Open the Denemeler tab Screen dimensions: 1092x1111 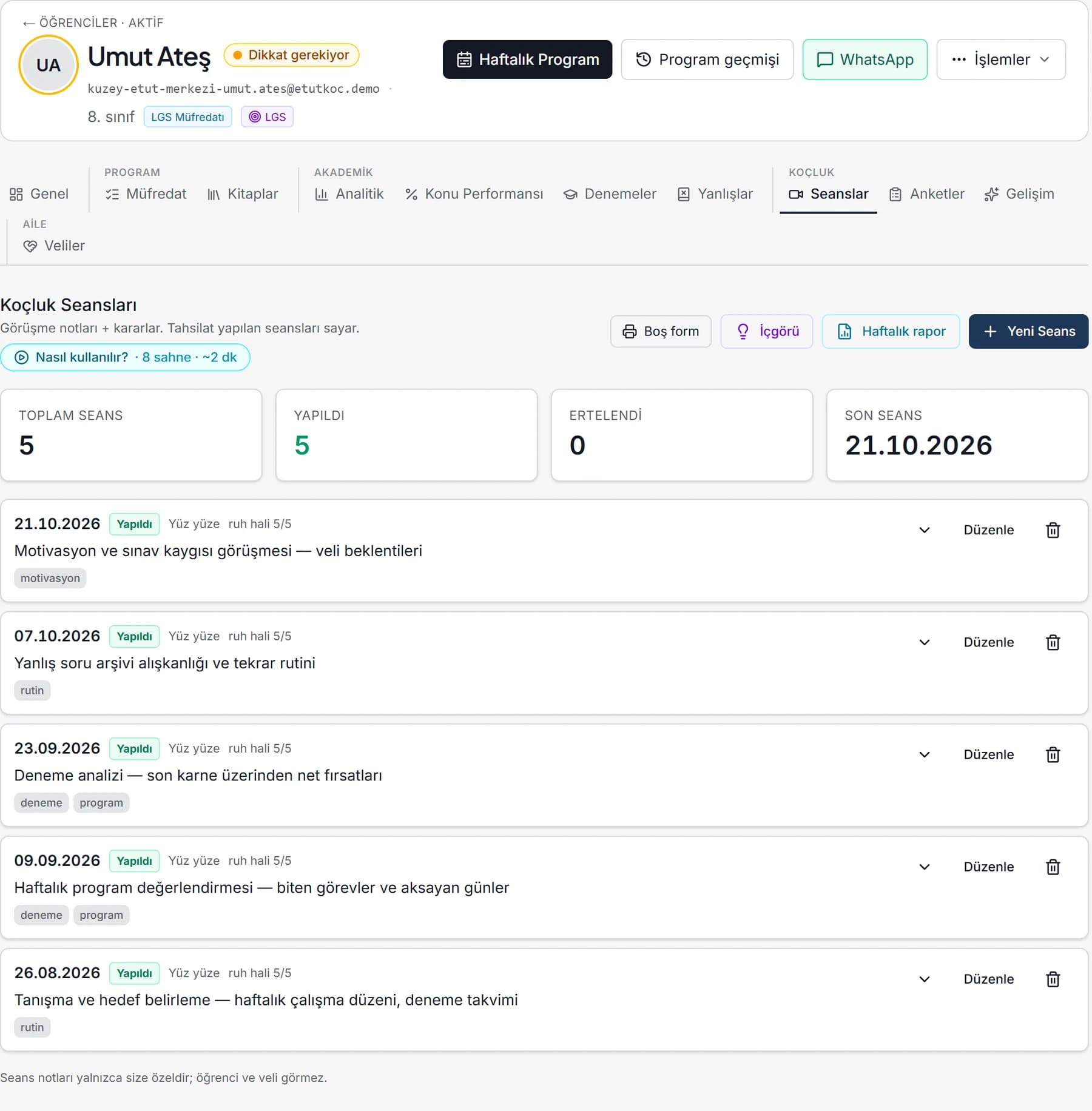(610, 194)
